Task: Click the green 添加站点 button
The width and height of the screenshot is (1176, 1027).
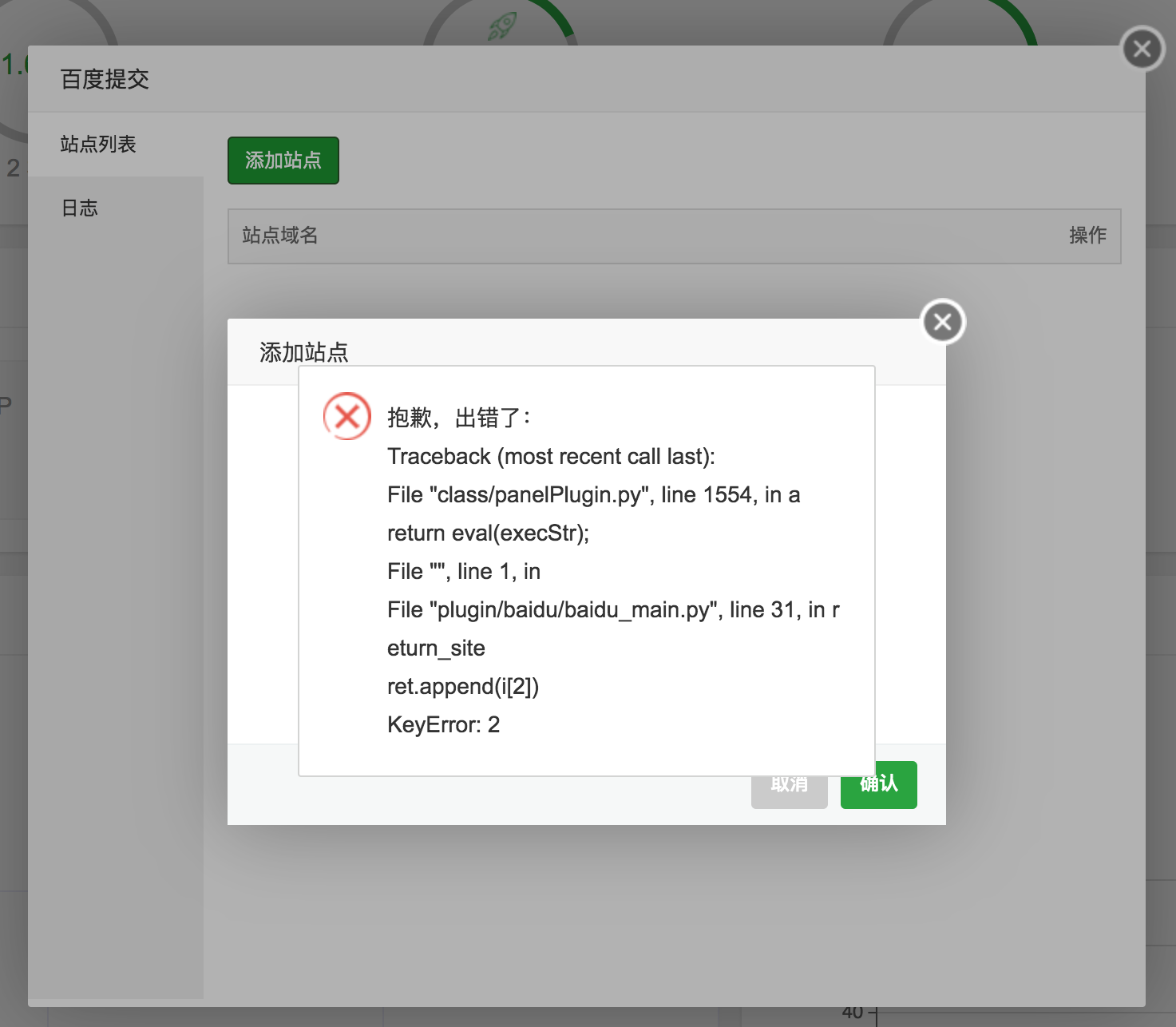Action: click(283, 161)
